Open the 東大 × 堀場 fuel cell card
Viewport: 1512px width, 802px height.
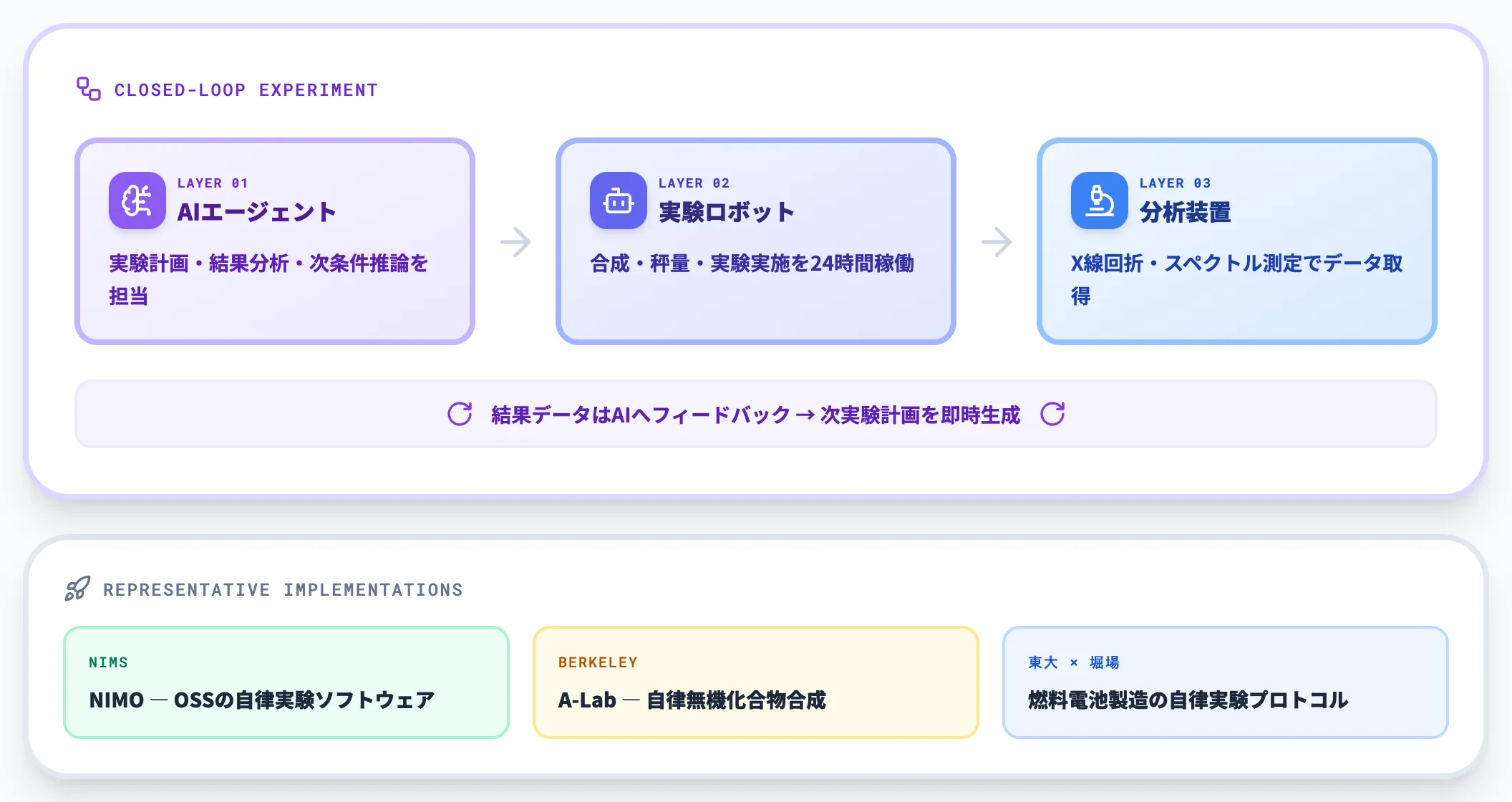tap(1226, 682)
